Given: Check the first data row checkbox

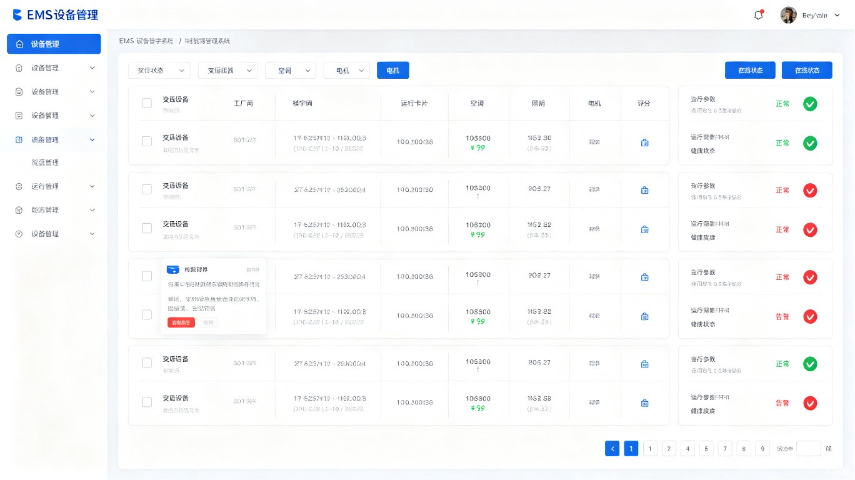Looking at the screenshot, I should coord(147,141).
